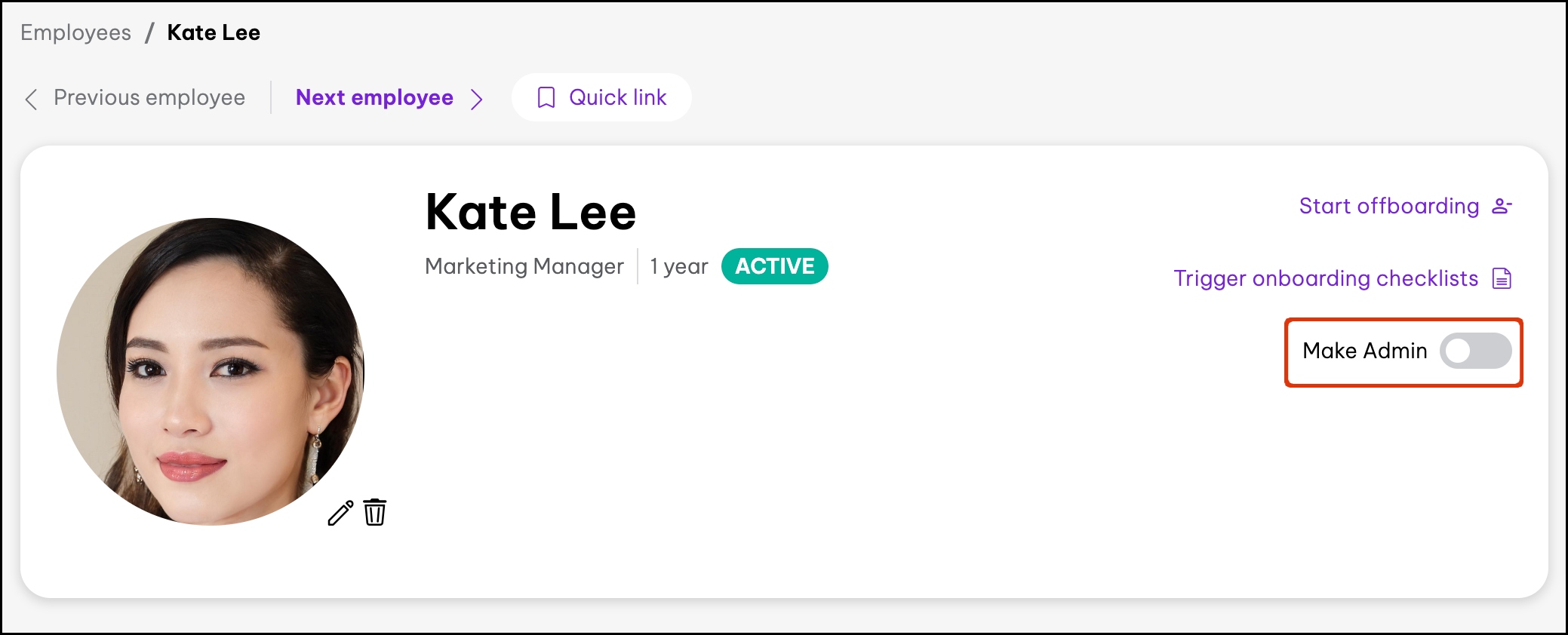This screenshot has height=635, width=1568.
Task: Go back to Employees in the breadcrumb
Action: (x=75, y=32)
